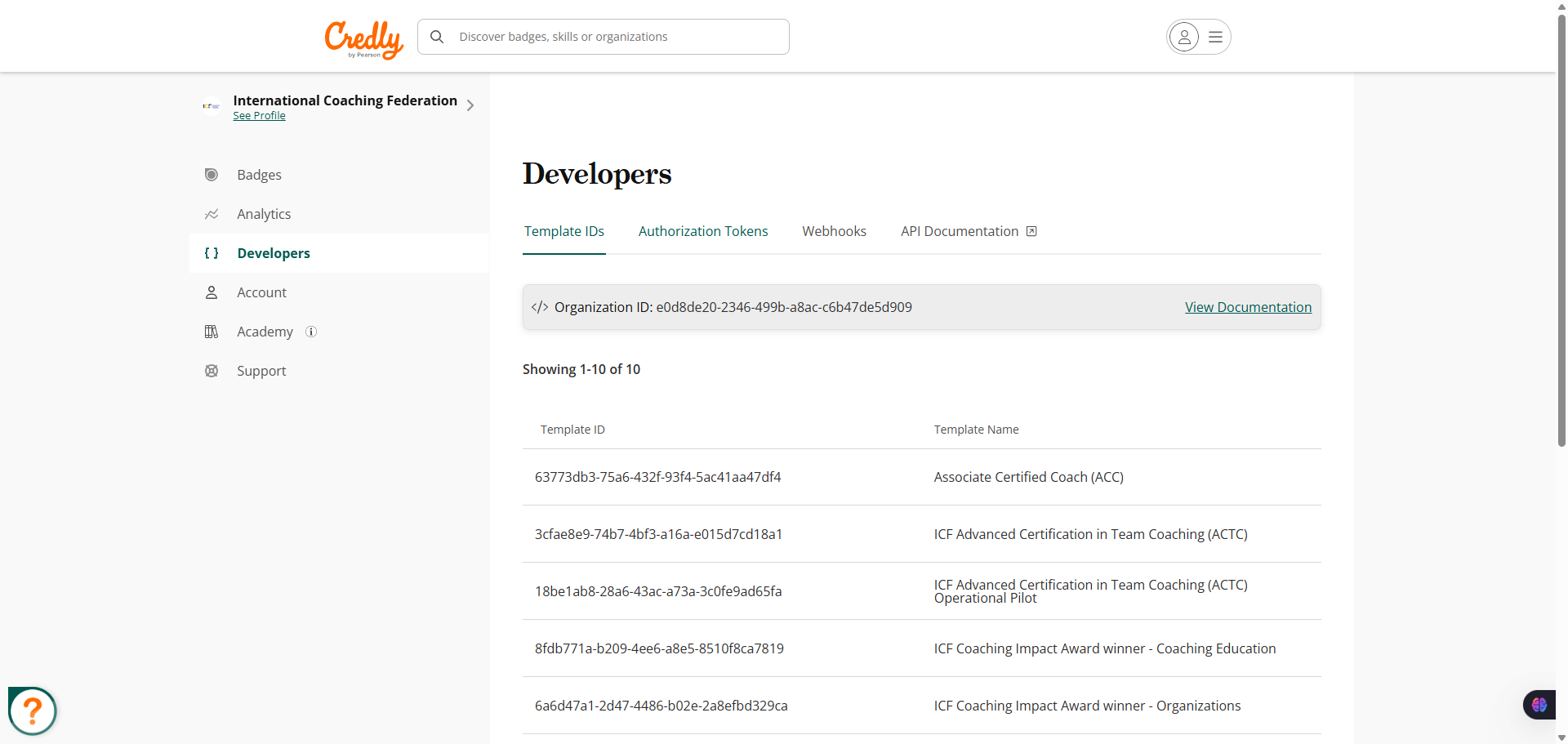Open the user profile avatar icon
This screenshot has width=1568, height=744.
coord(1184,37)
